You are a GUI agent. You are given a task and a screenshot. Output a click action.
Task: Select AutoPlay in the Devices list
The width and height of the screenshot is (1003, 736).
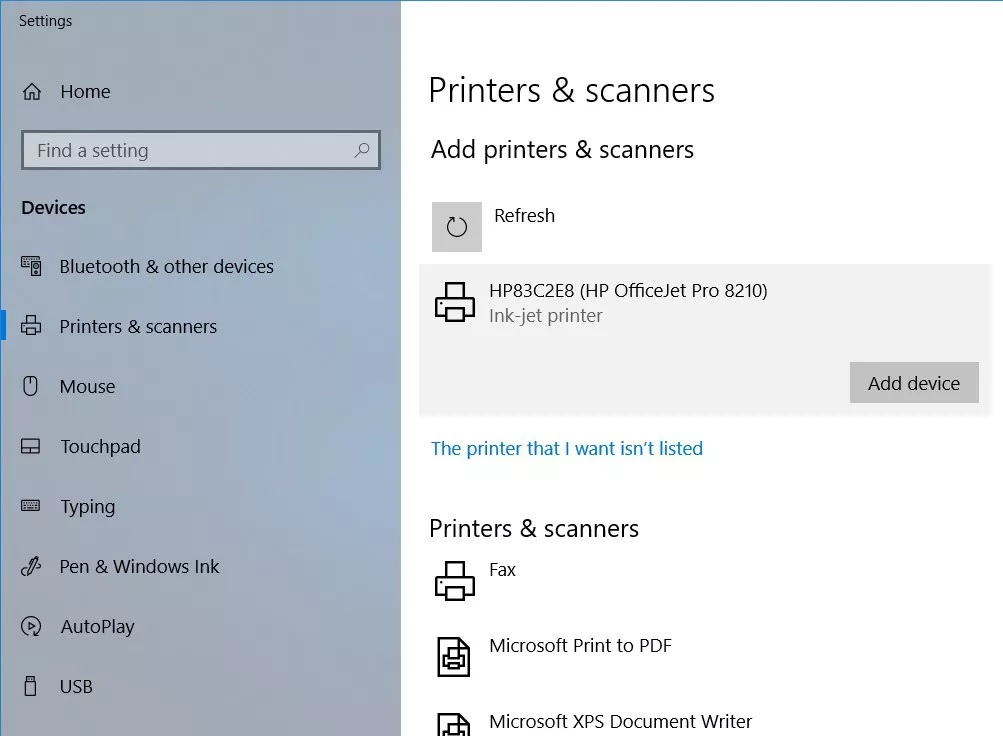97,627
